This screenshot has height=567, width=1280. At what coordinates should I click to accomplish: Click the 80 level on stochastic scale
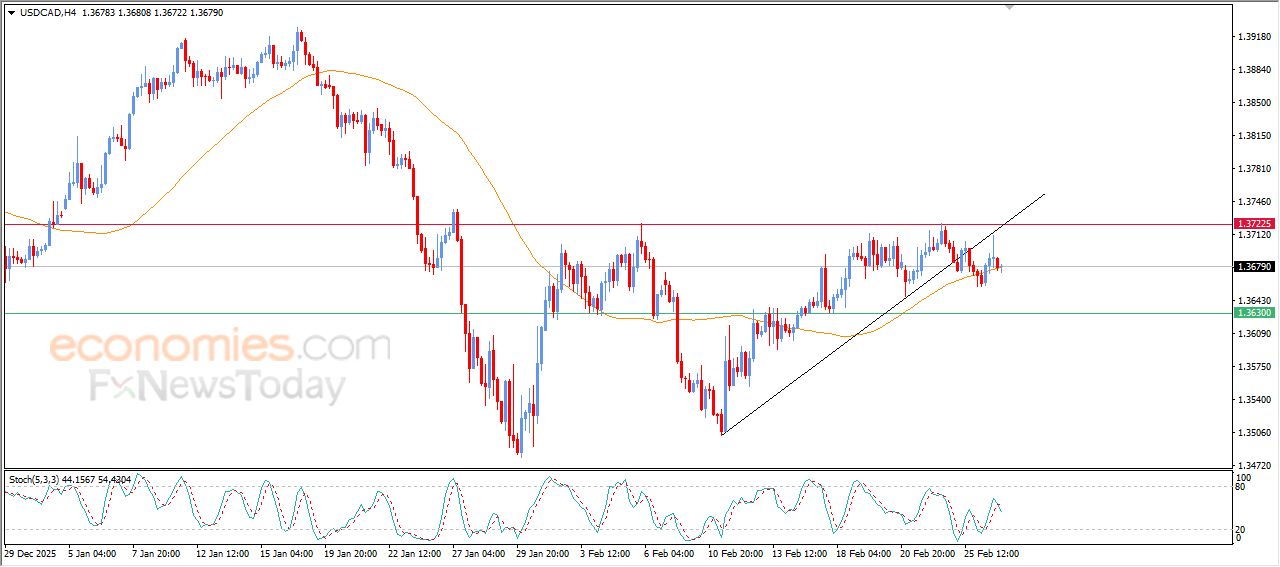1240,487
